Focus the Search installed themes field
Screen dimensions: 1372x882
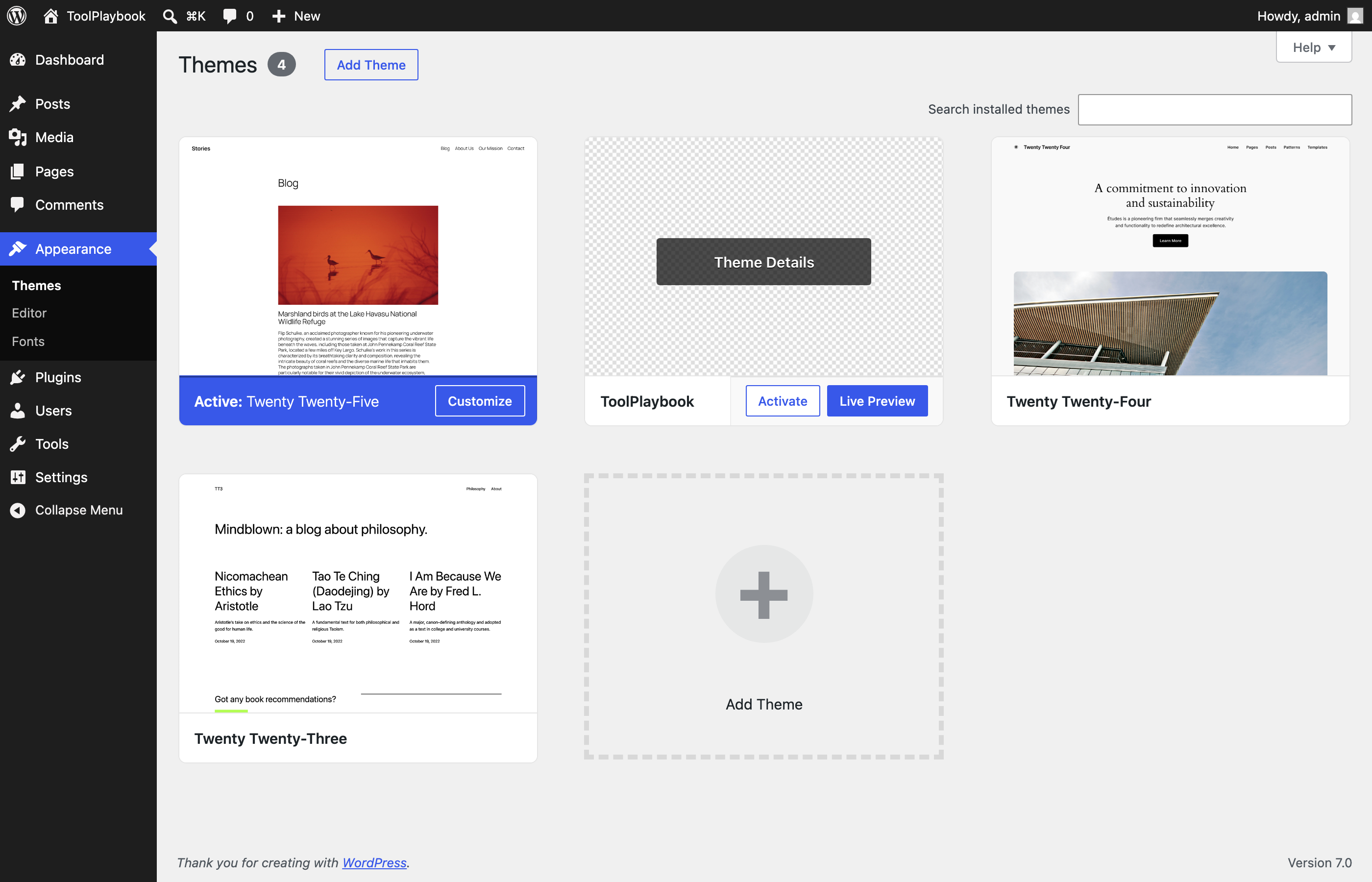pyautogui.click(x=1215, y=109)
